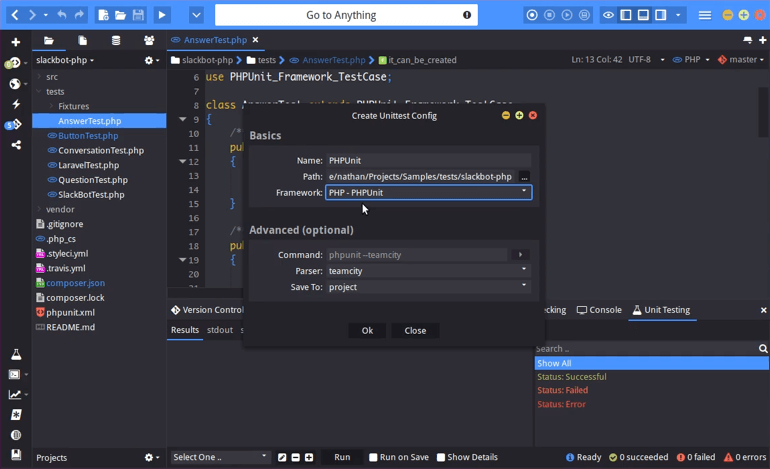770x469 pixels.
Task: Open the Save To project dropdown
Action: point(429,287)
